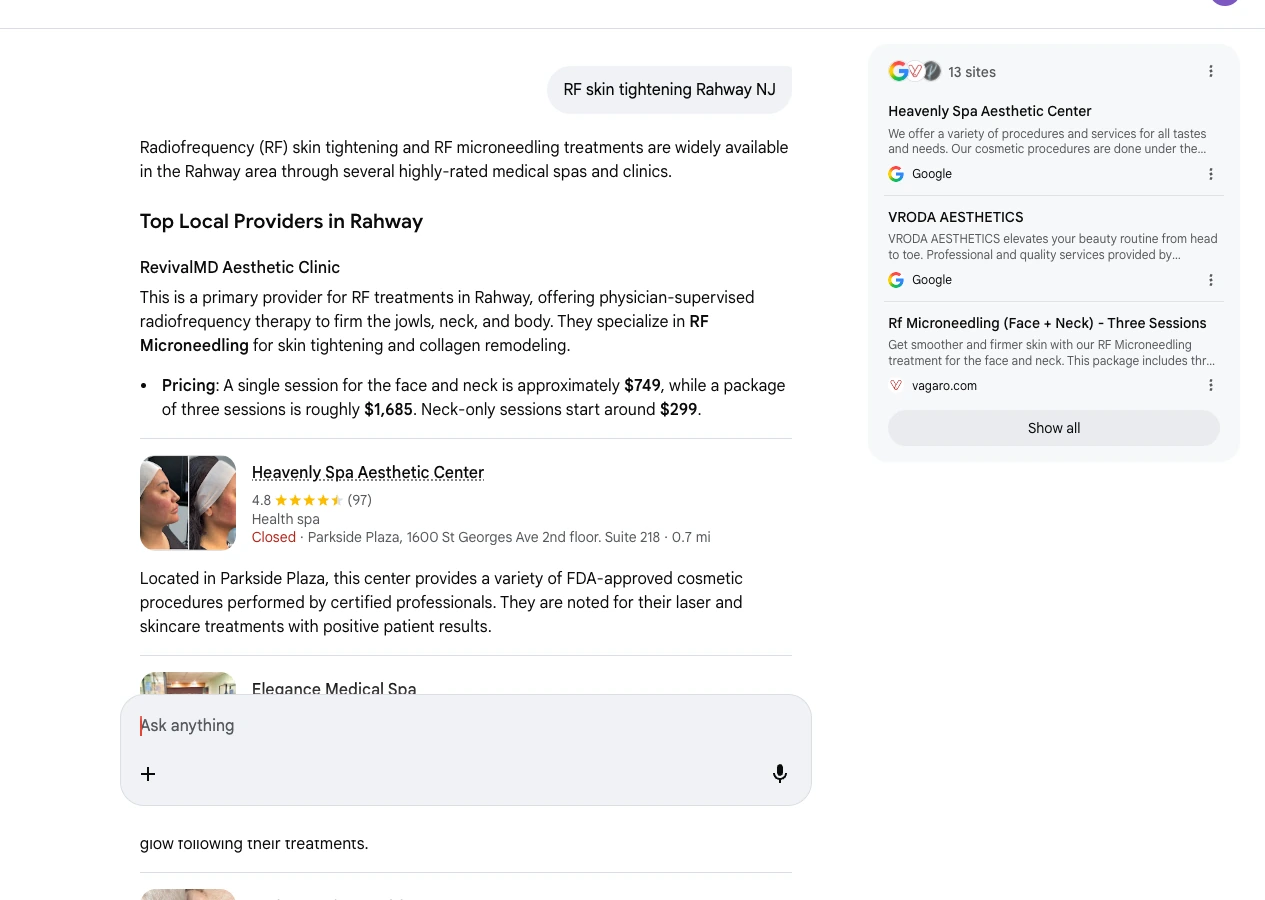Open the VRODA AESTHETICS source title
Image resolution: width=1265 pixels, height=900 pixels.
956,217
